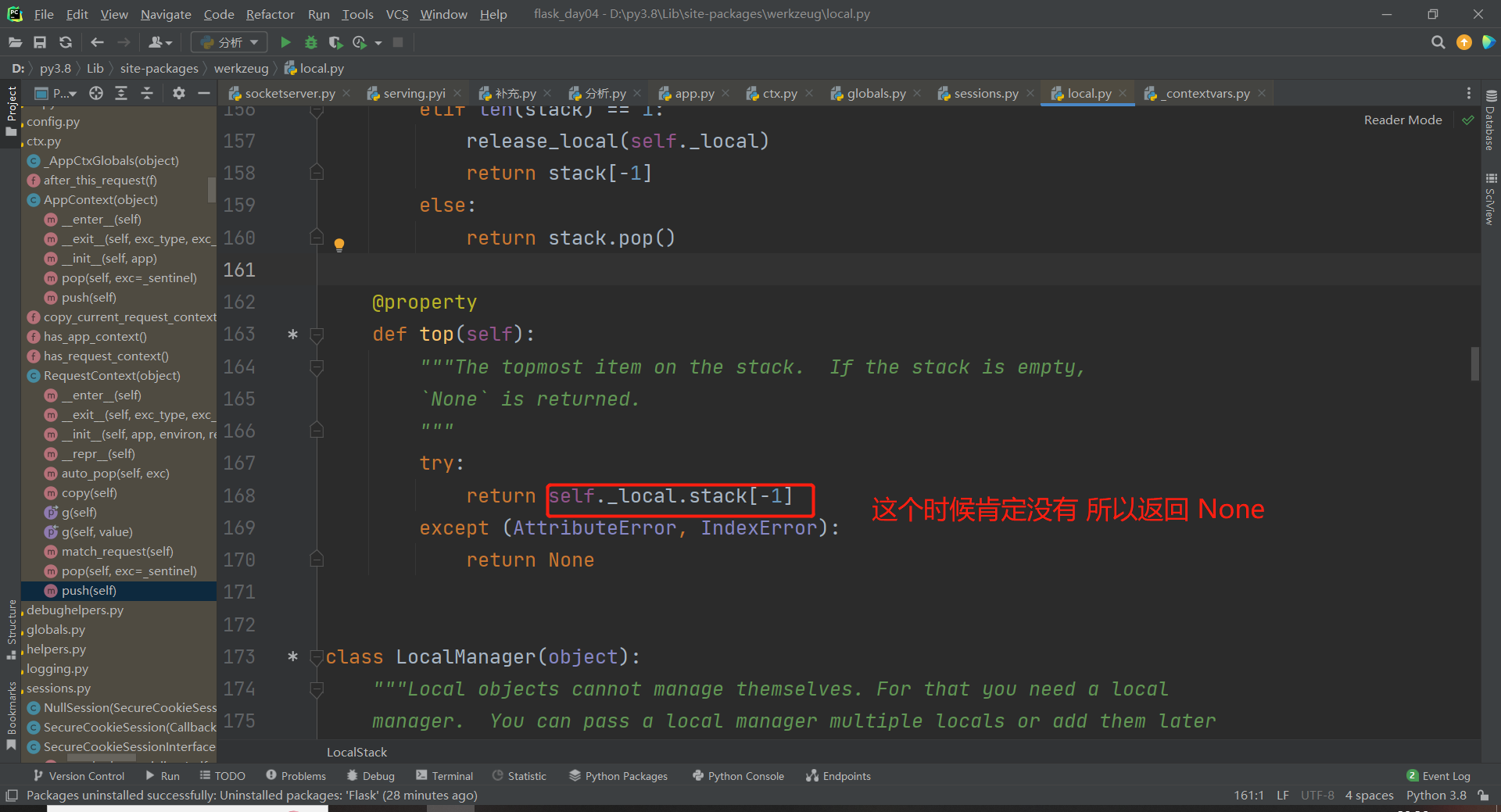Image resolution: width=1501 pixels, height=812 pixels.
Task: Open the Endpoints tool window
Action: point(838,776)
